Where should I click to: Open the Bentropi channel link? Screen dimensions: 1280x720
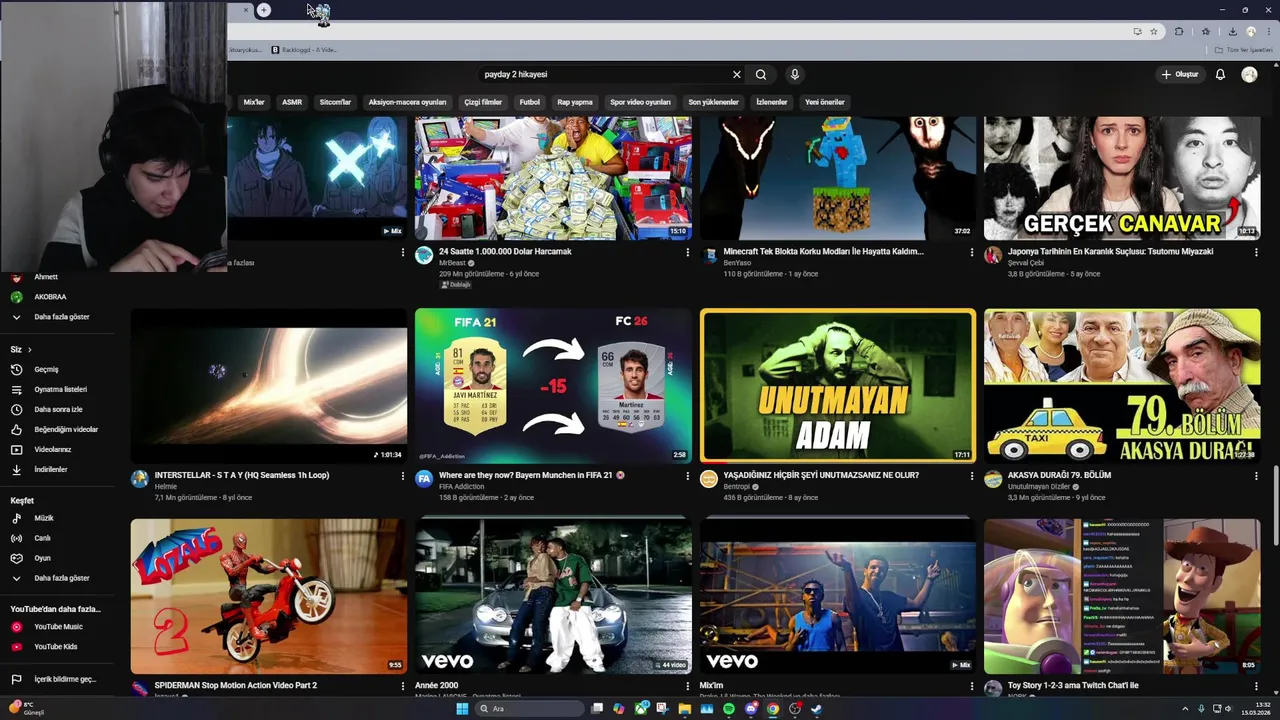point(736,486)
